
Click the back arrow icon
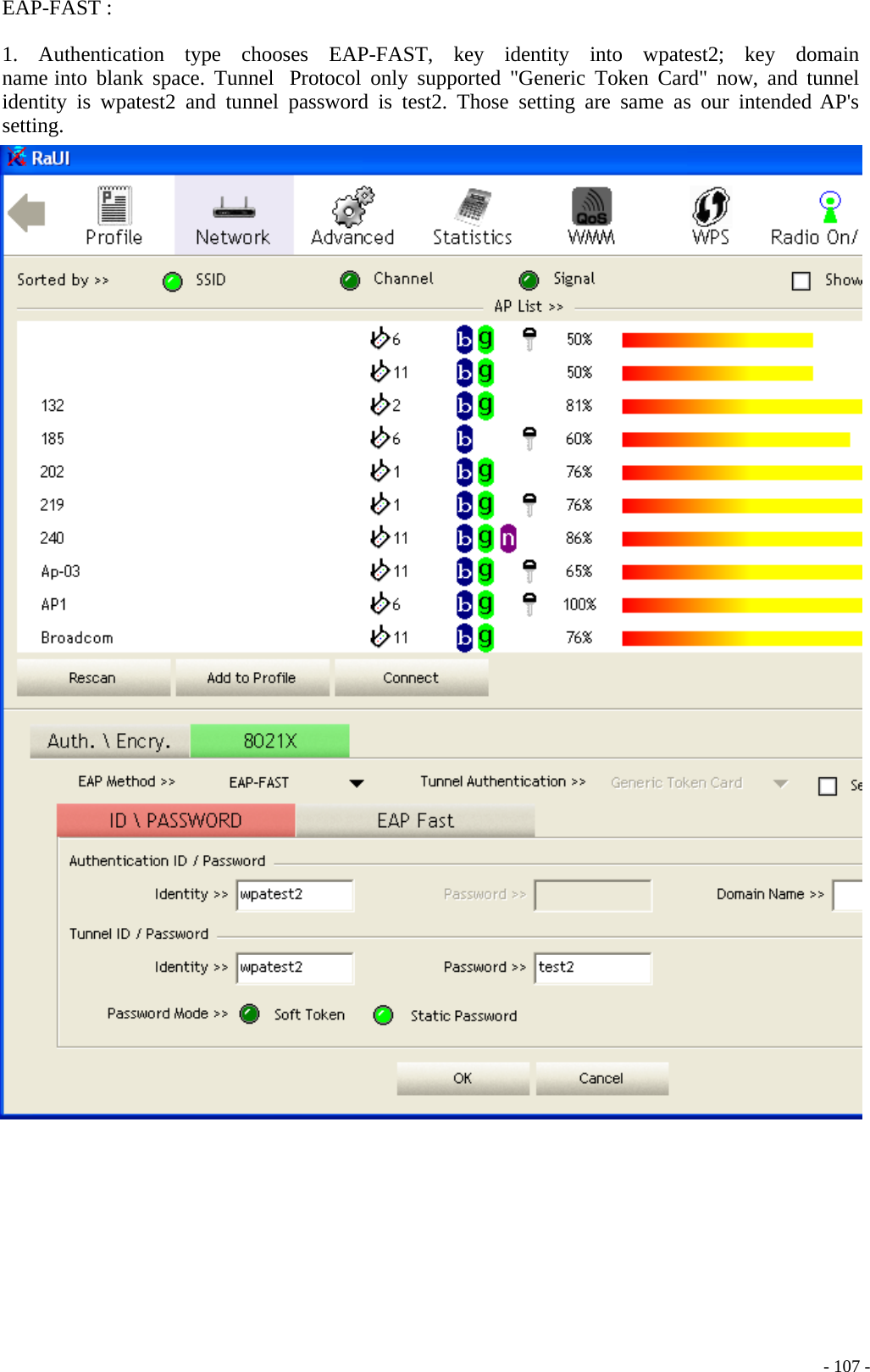pyautogui.click(x=26, y=212)
